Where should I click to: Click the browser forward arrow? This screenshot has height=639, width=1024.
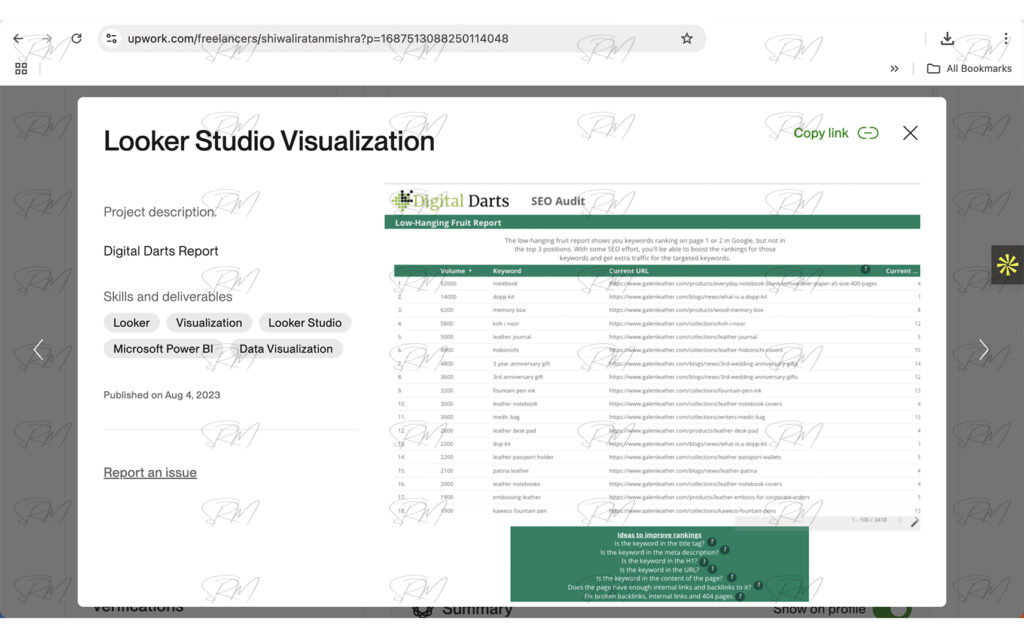46,39
